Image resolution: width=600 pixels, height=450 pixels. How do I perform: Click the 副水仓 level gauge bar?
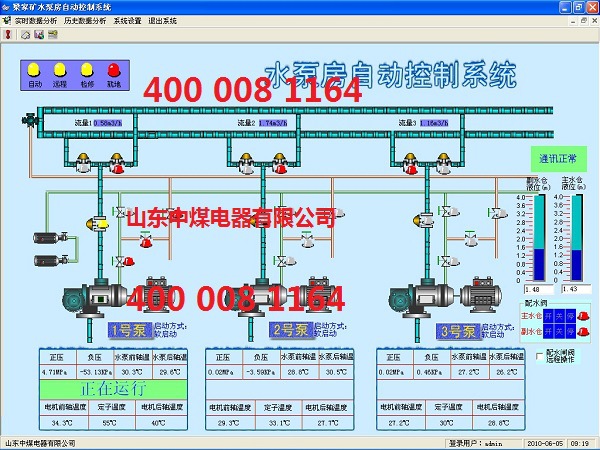(539, 238)
